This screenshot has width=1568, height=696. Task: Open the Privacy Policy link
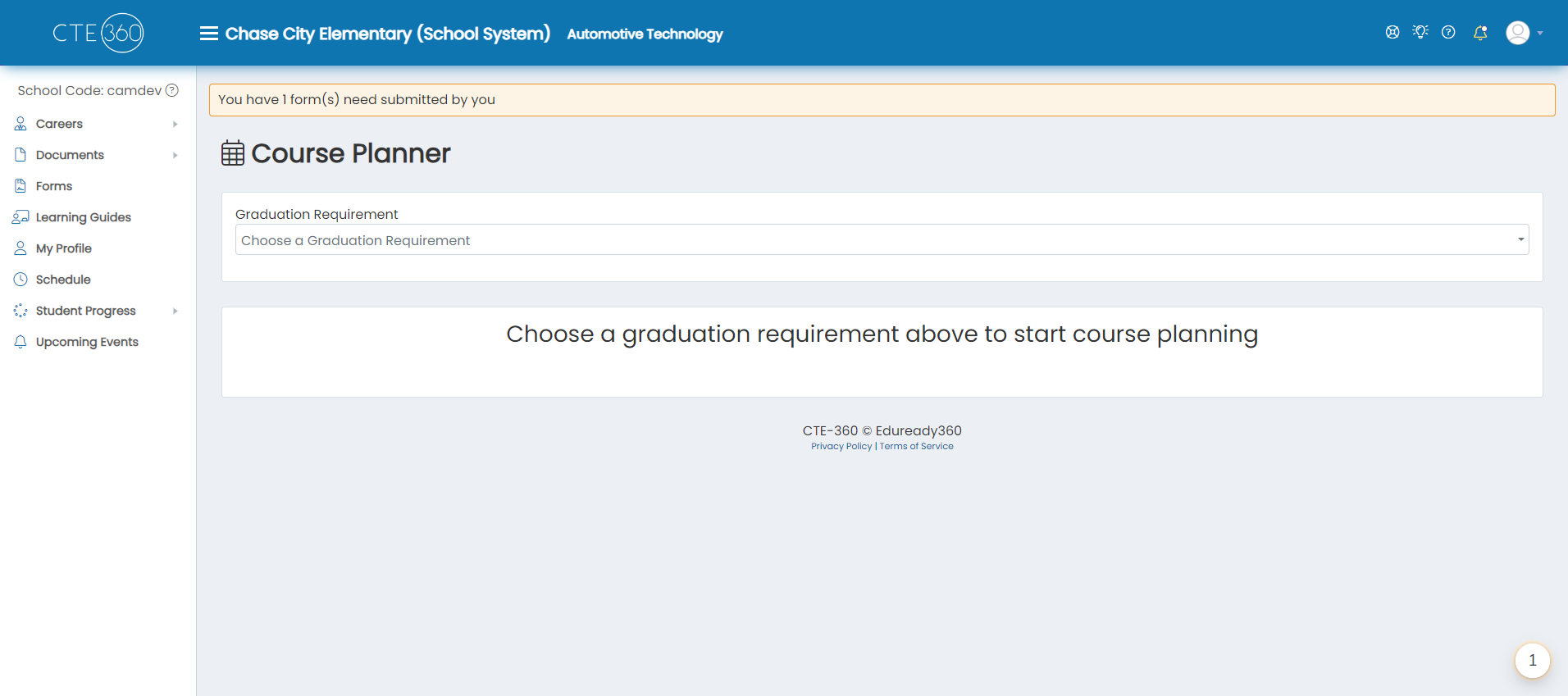click(x=841, y=446)
